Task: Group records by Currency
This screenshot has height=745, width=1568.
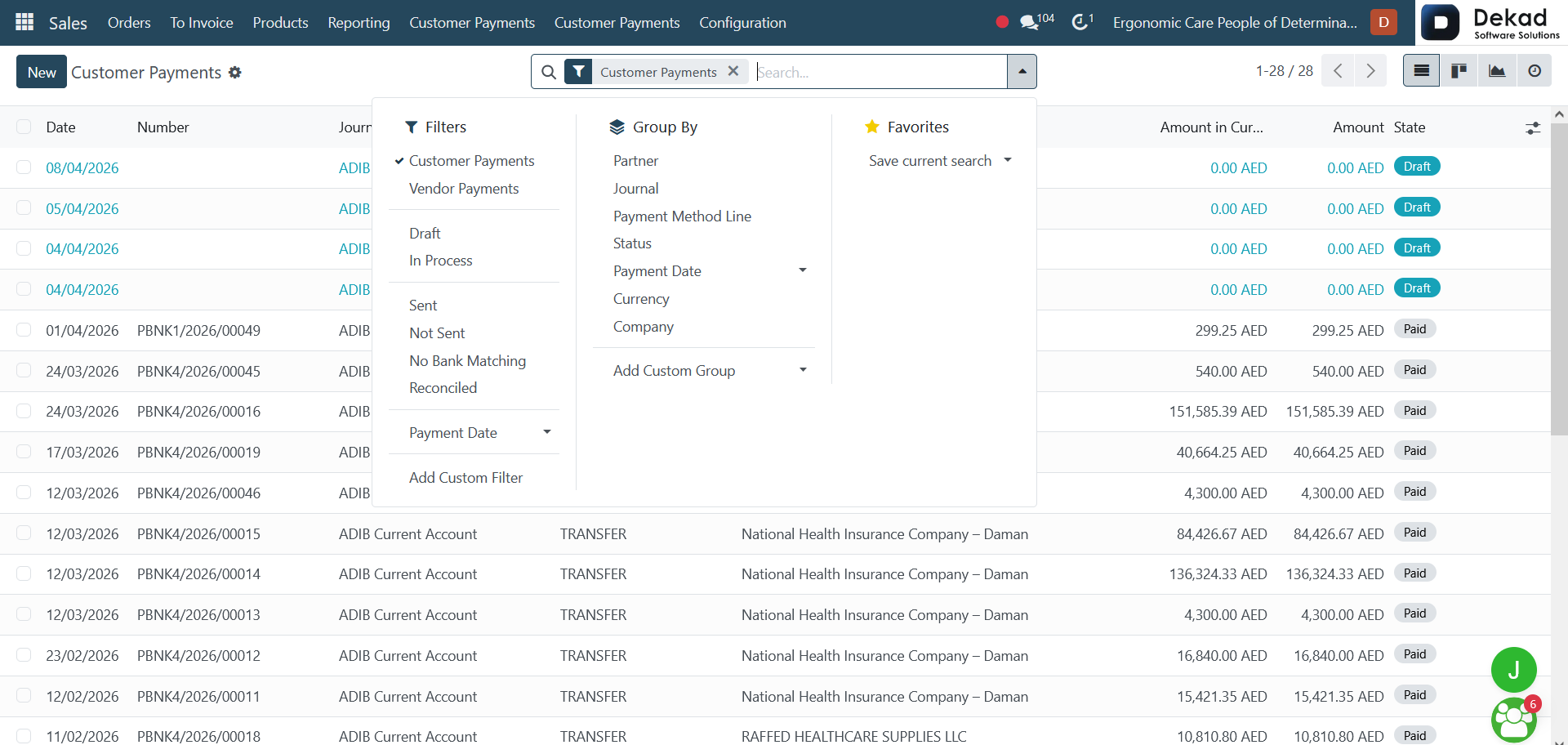Action: (x=641, y=298)
